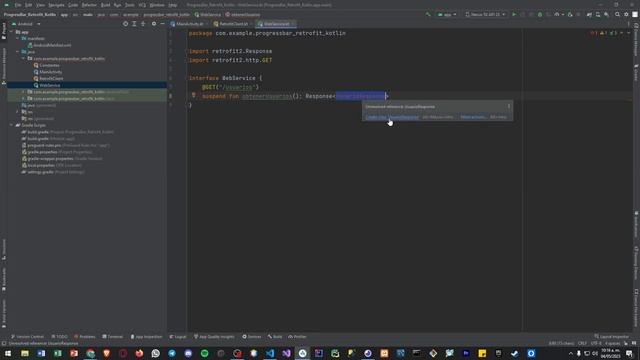Click the Create class UsuarioResponse link
Viewport: 640px width, 360px height.
pyautogui.click(x=392, y=117)
